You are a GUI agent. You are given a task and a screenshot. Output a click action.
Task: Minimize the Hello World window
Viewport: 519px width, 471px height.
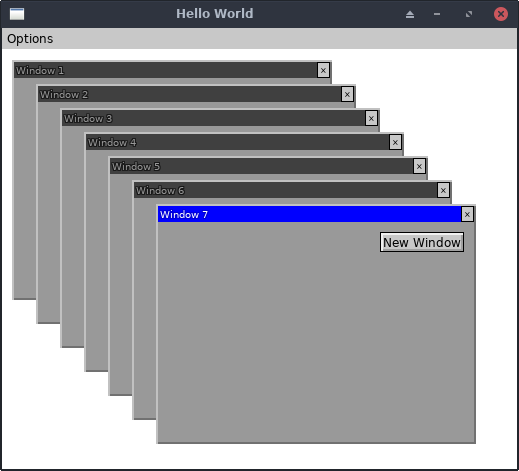pyautogui.click(x=437, y=14)
